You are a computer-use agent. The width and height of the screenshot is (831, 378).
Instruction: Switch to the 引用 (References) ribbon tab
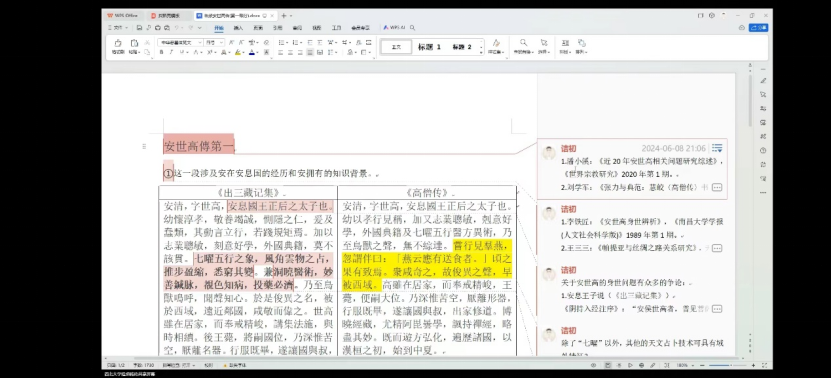click(278, 28)
